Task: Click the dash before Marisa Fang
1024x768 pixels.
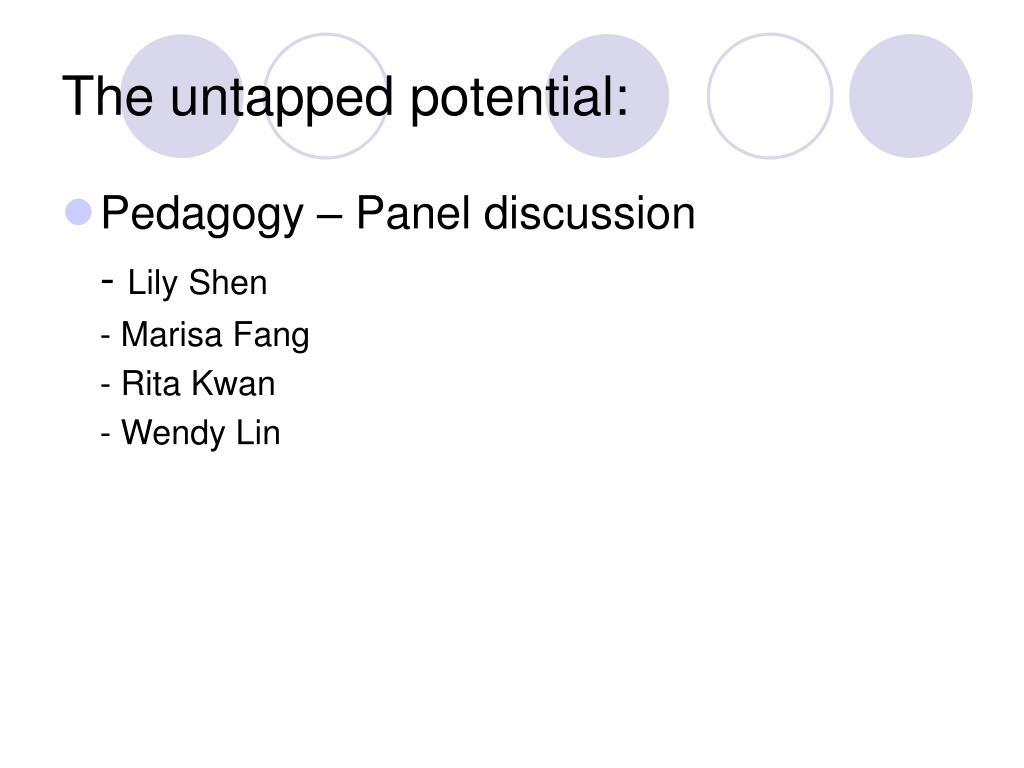Action: [106, 336]
